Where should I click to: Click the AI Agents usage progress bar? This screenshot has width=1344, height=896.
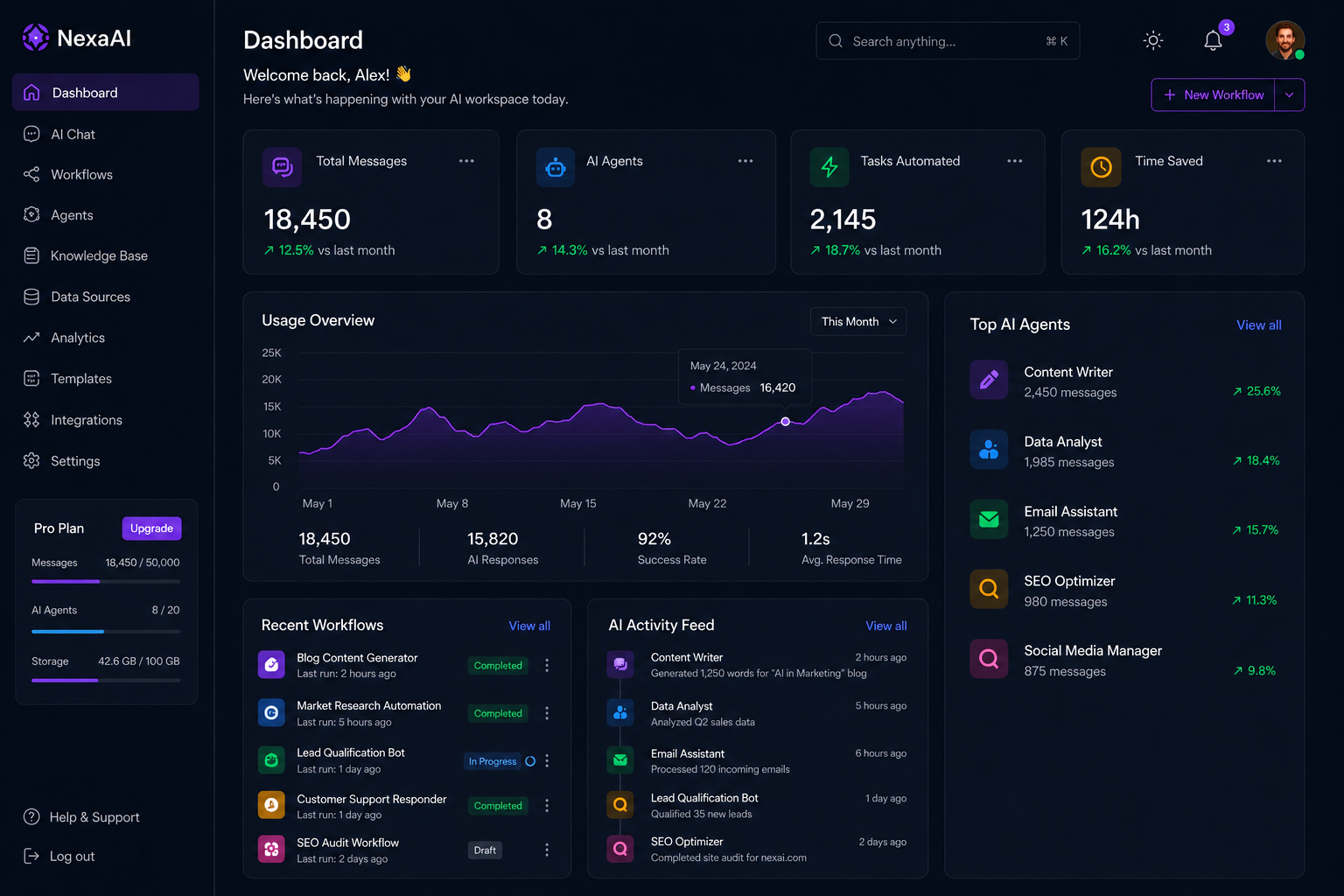pos(106,631)
